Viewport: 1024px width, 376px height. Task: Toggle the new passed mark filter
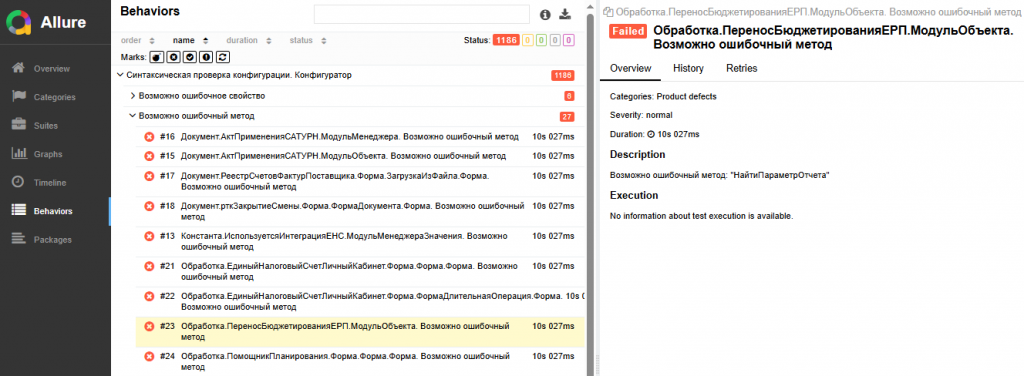click(x=189, y=57)
